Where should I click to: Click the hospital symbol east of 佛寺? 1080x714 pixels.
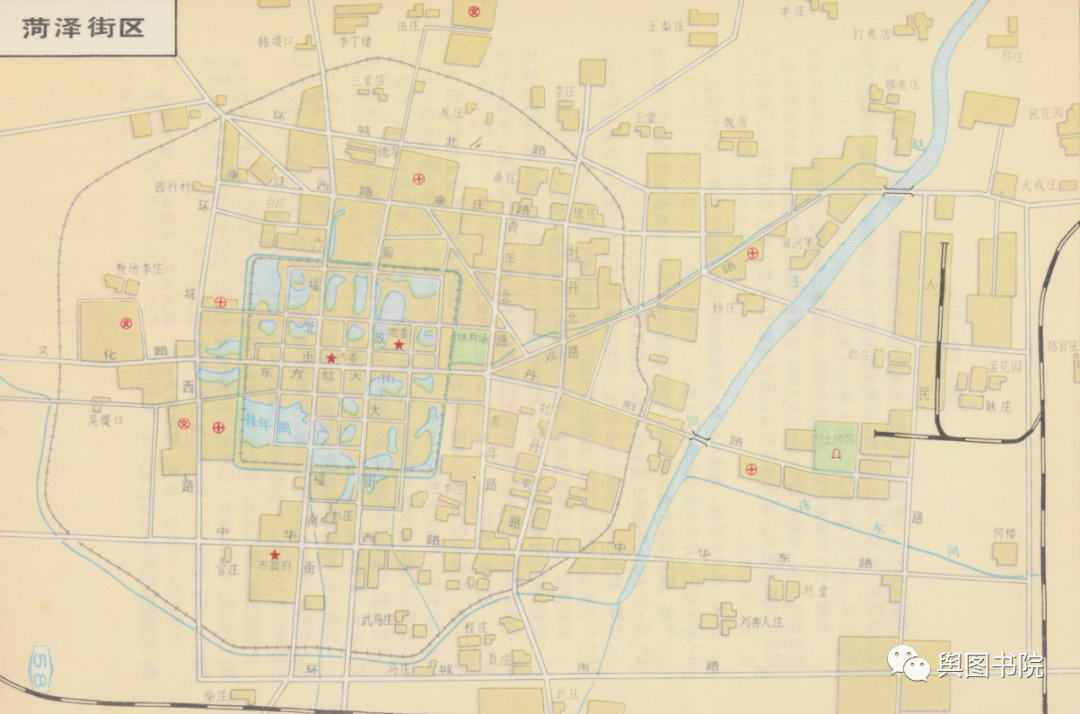point(418,179)
